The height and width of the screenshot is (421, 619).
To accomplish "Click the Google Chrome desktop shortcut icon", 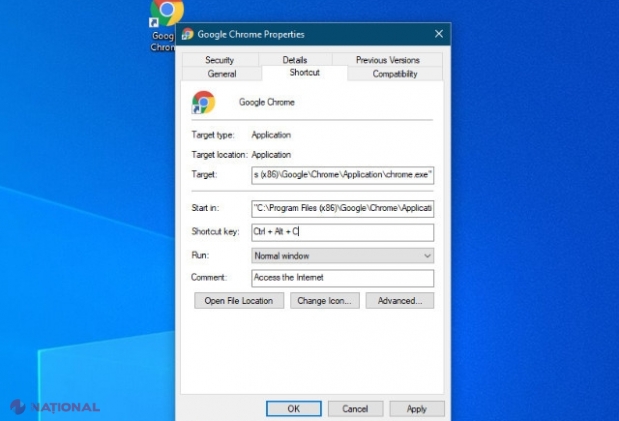I will (166, 13).
